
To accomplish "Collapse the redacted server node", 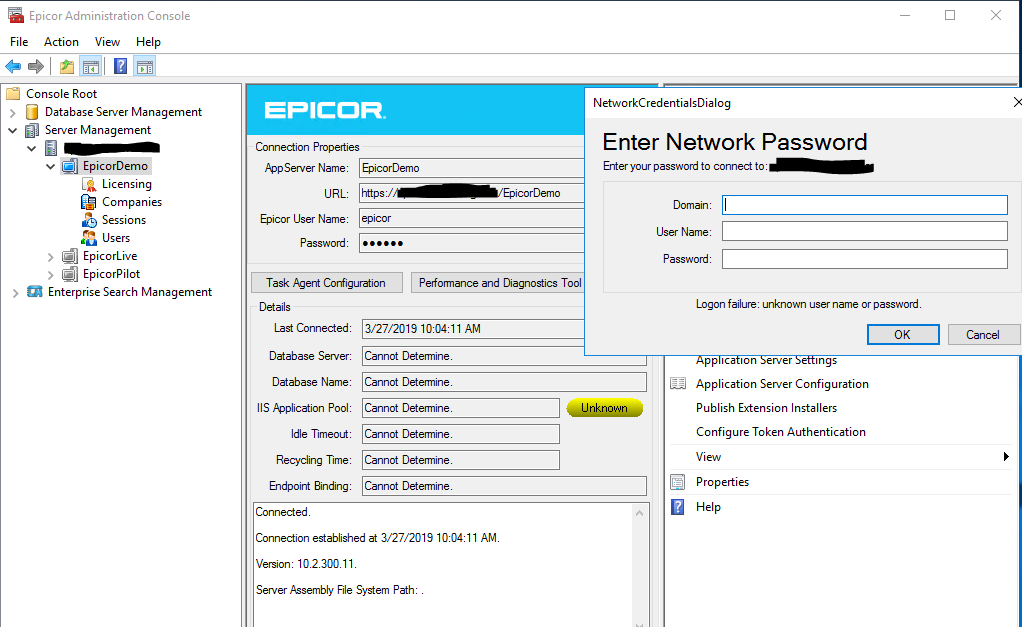I will pyautogui.click(x=31, y=148).
